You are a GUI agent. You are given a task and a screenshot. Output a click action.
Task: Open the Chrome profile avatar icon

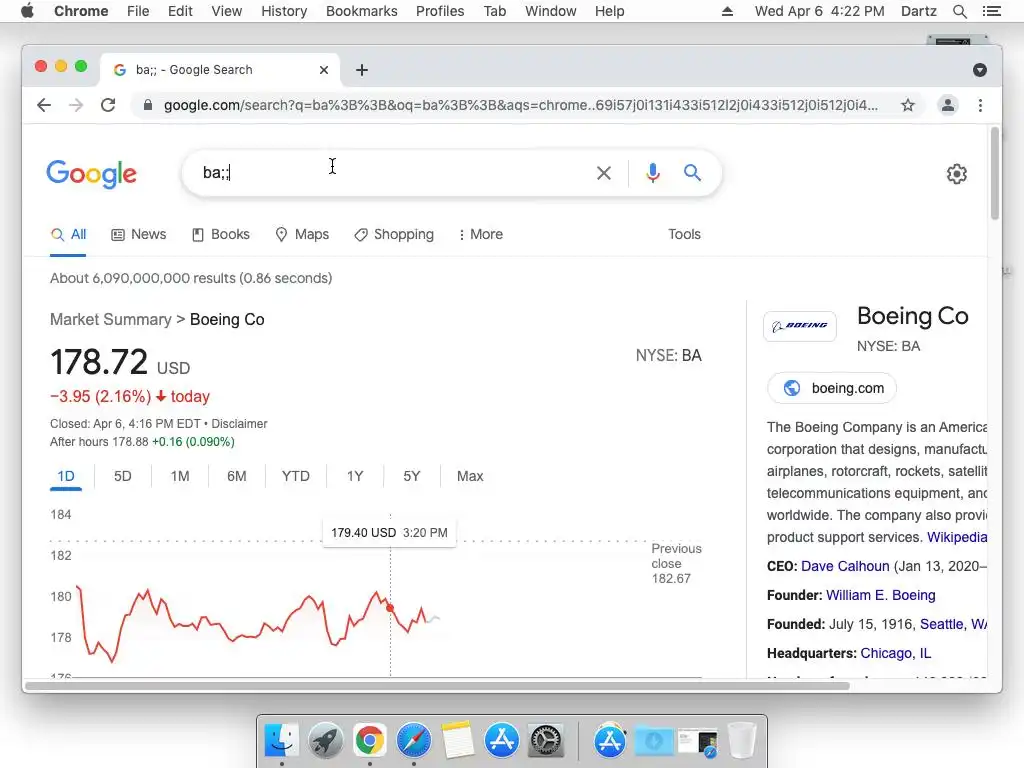pyautogui.click(x=948, y=105)
